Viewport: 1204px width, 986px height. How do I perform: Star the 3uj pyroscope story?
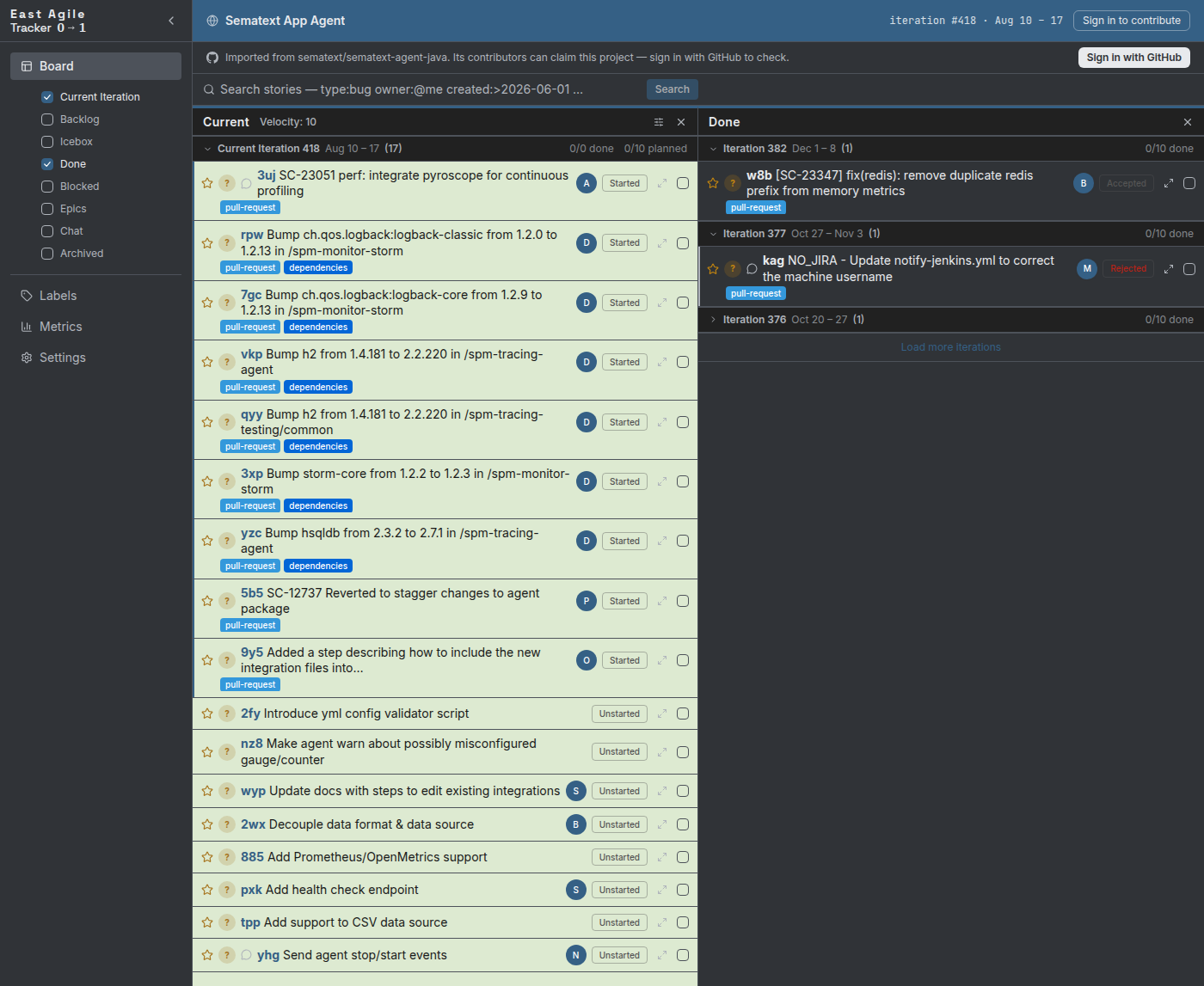click(207, 183)
